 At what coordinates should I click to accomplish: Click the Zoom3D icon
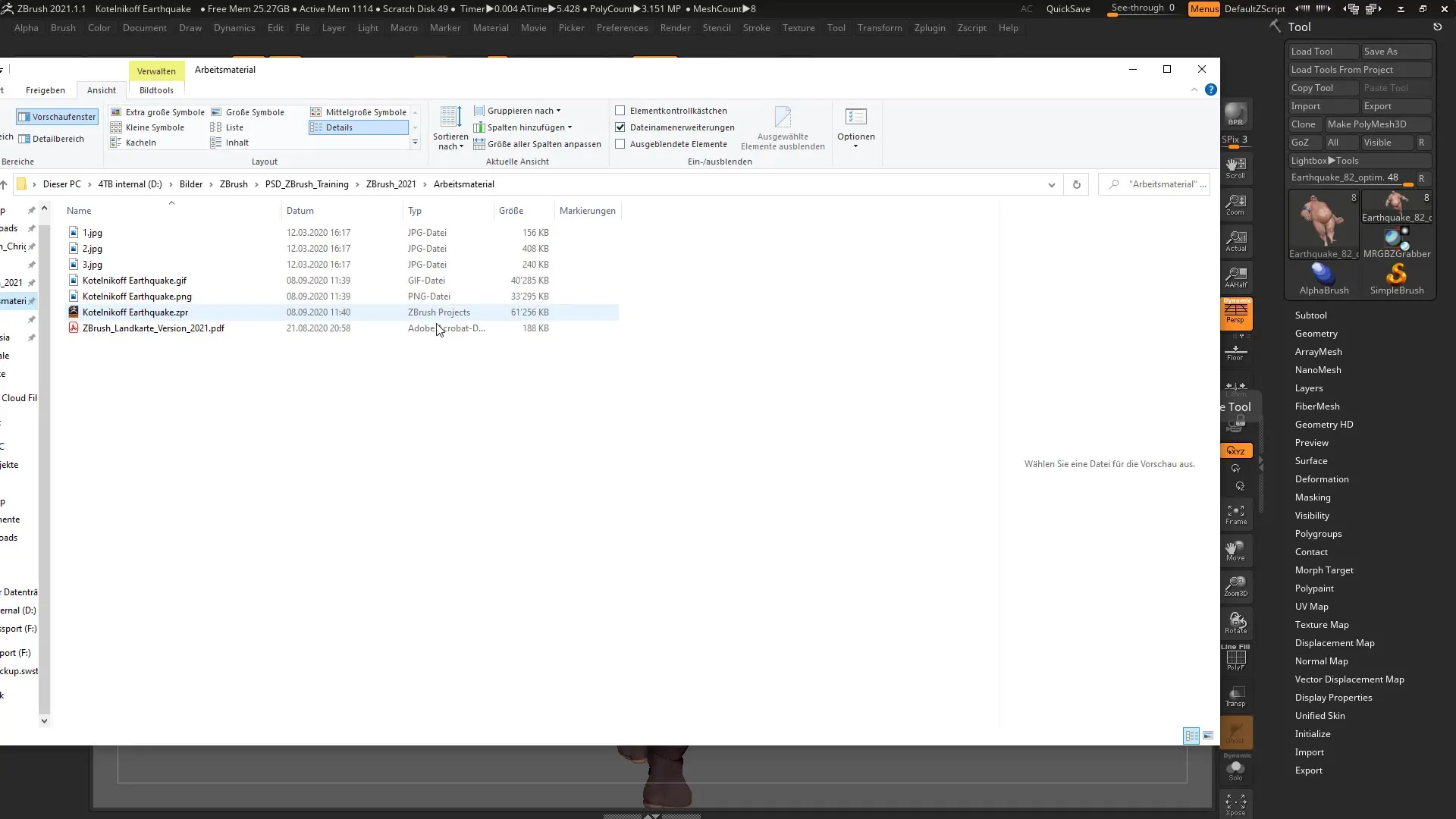[x=1235, y=587]
